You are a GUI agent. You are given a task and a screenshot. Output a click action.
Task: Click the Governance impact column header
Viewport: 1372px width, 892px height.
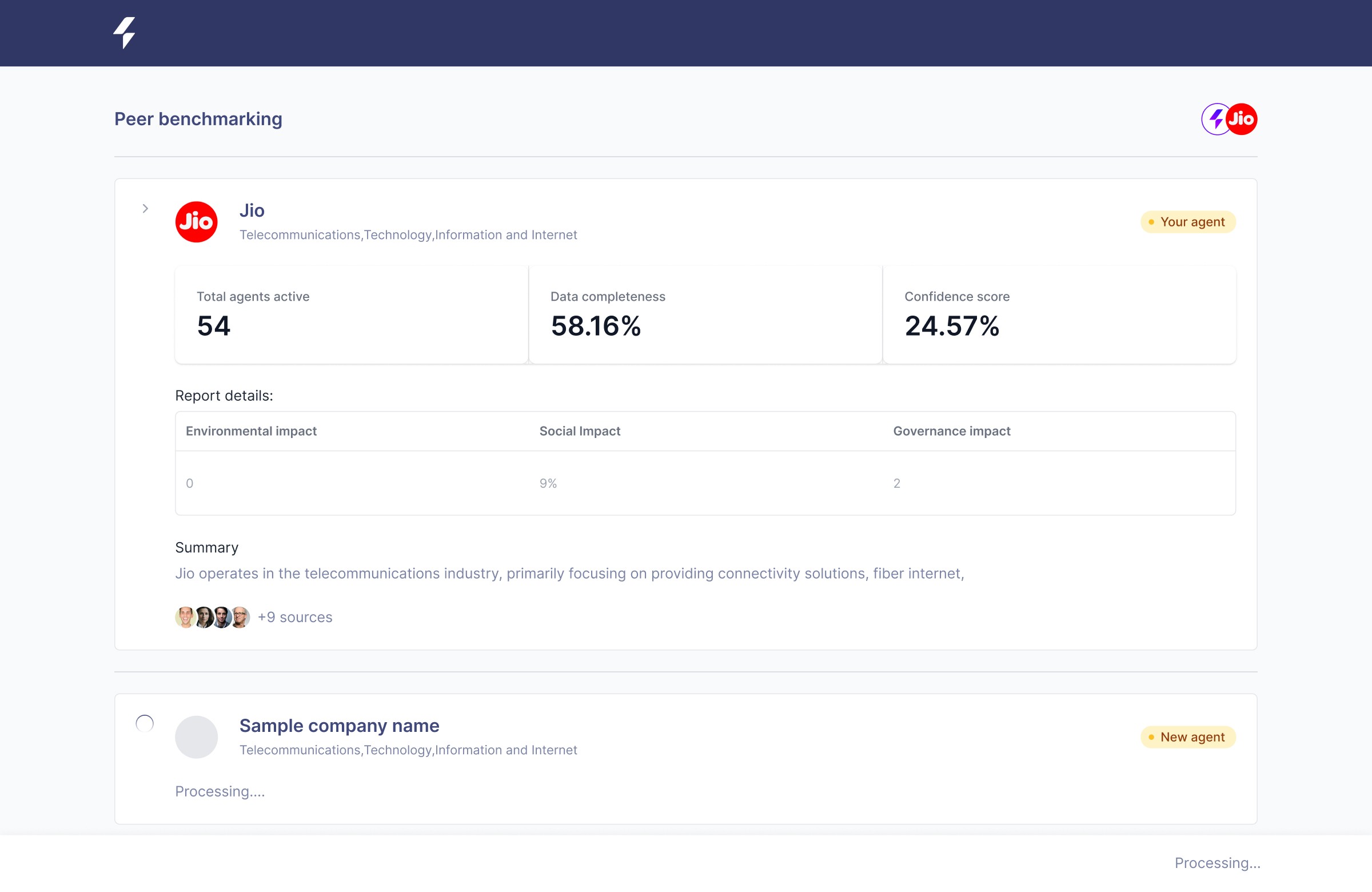point(951,431)
